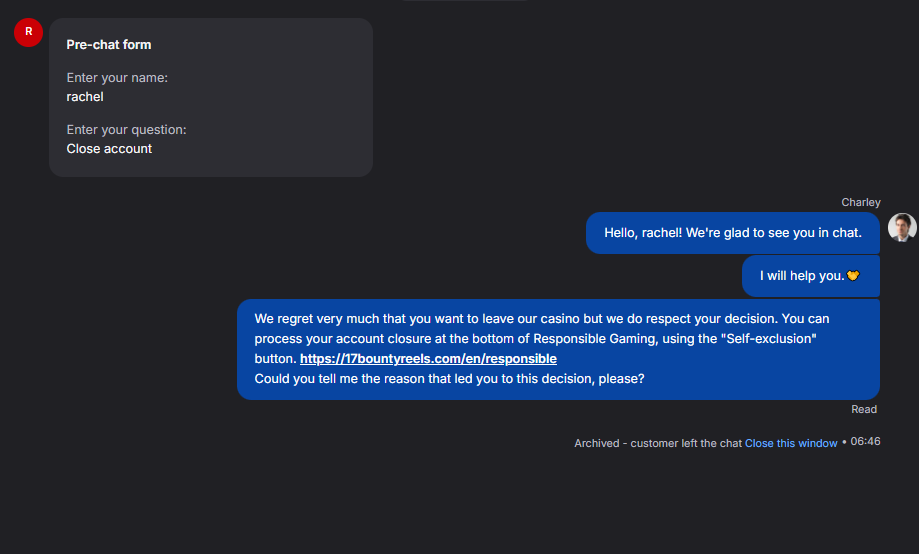
Task: Click the "Close account" question text
Action: coord(109,149)
